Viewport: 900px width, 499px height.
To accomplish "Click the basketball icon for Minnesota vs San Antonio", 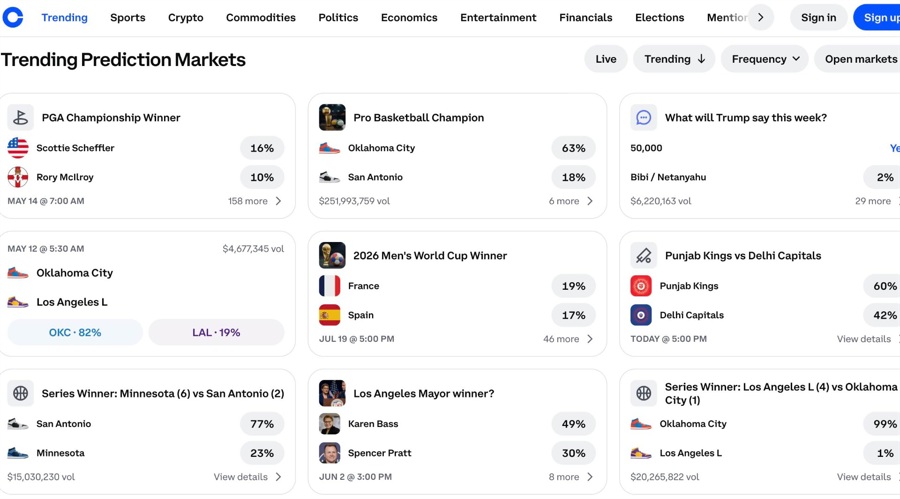I will (20, 393).
